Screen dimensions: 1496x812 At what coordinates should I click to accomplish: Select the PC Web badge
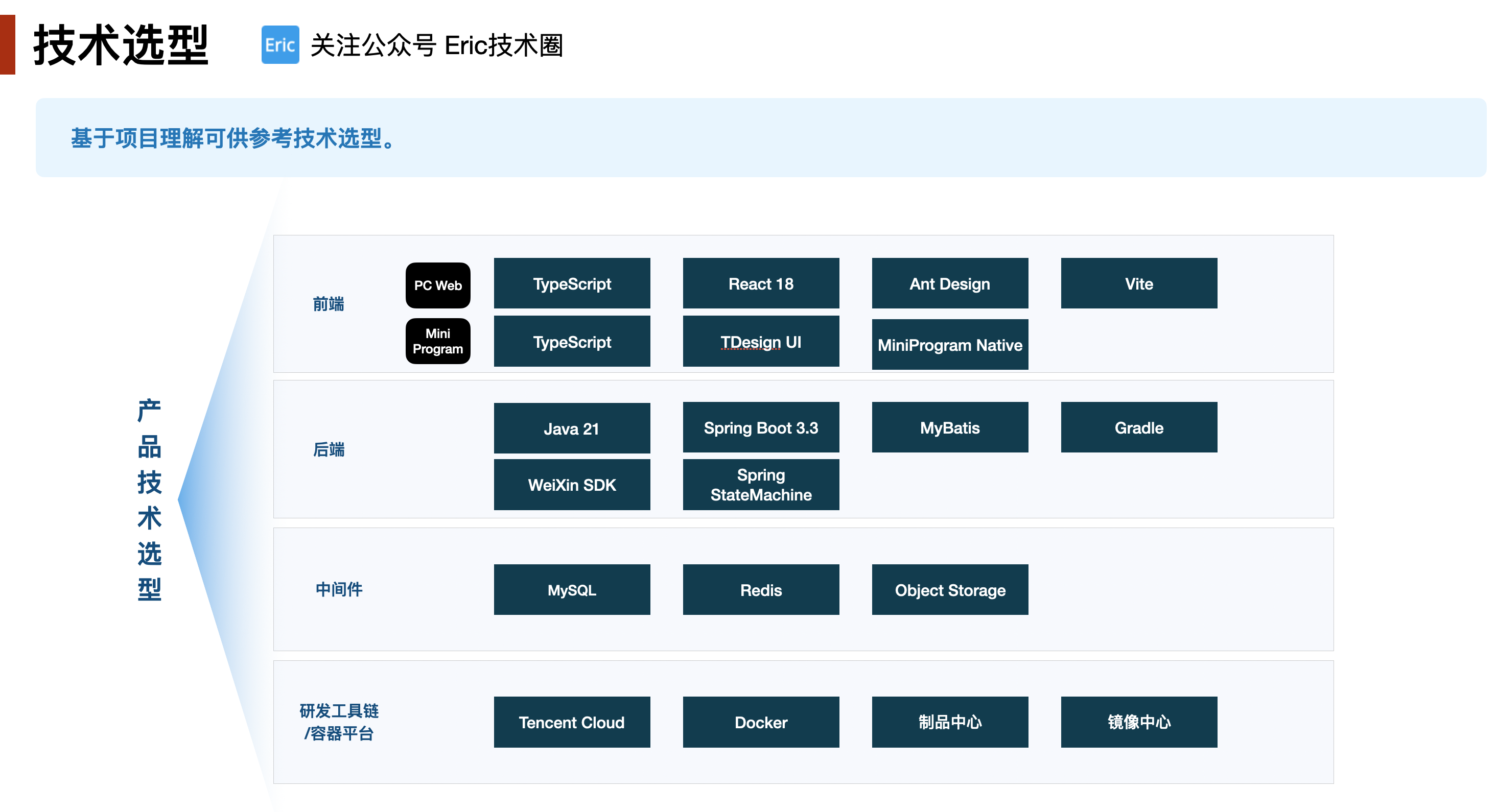click(x=438, y=285)
